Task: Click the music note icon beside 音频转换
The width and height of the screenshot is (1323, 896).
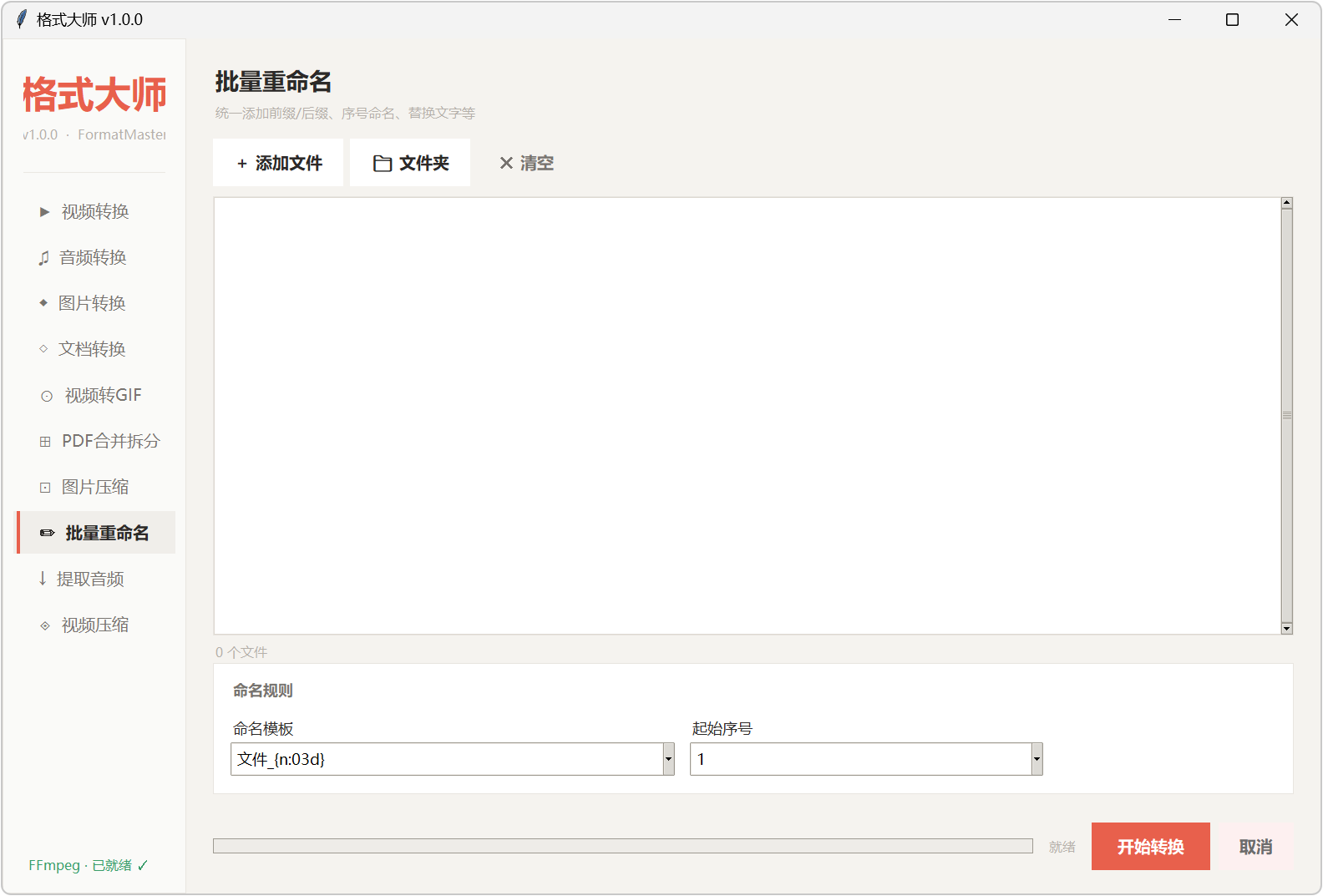Action: coord(44,258)
